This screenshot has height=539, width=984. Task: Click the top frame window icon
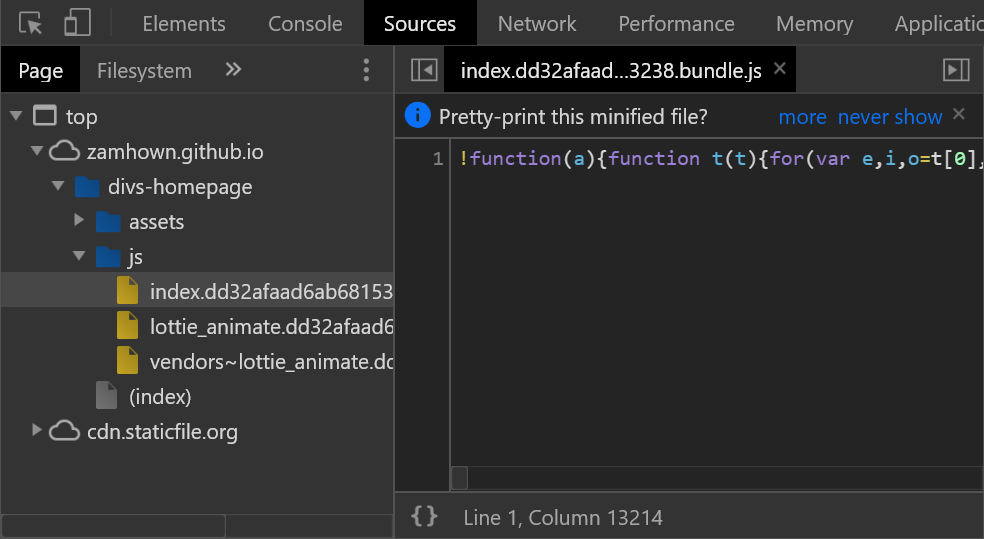click(x=45, y=115)
